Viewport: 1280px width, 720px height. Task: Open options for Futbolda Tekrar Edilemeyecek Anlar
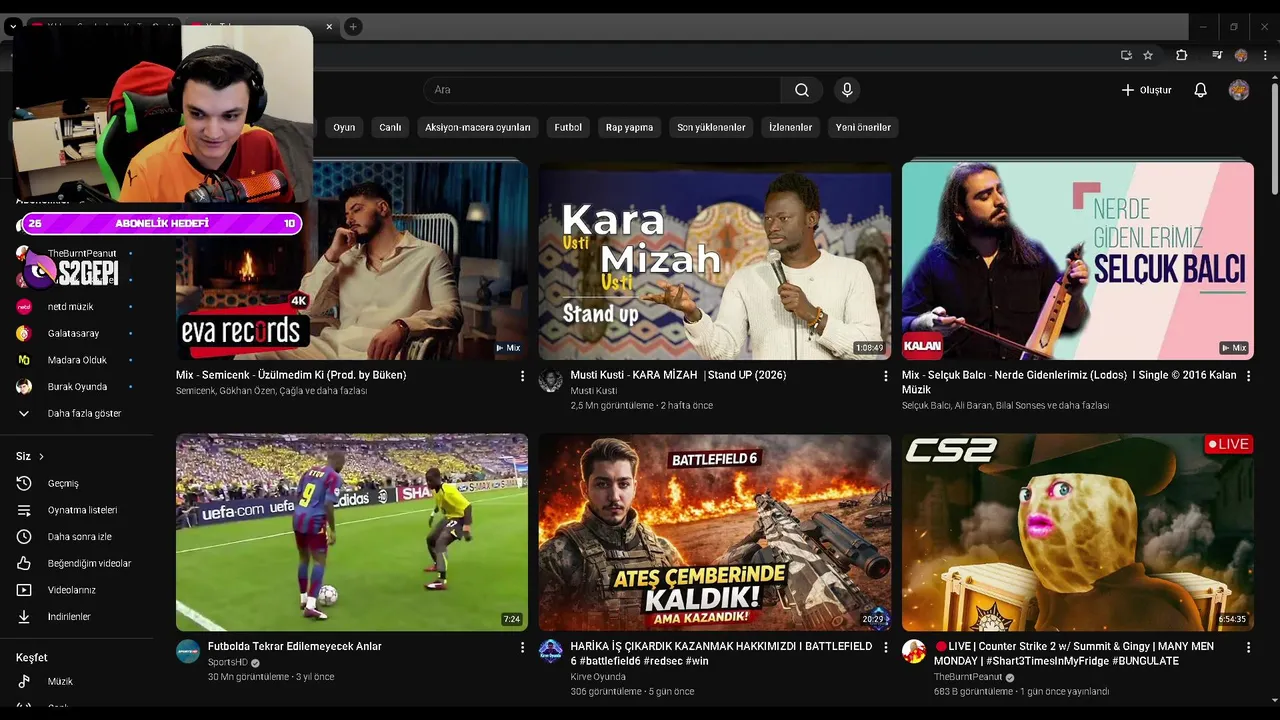click(522, 648)
